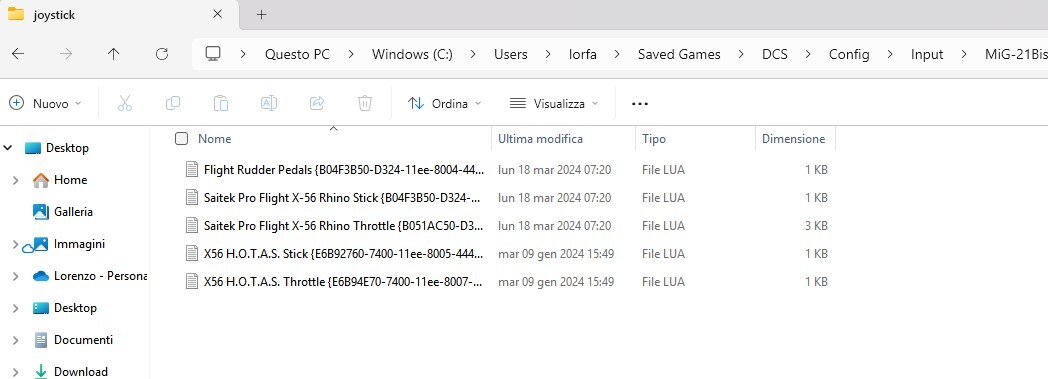Click the Paste clipboard icon

(x=221, y=103)
